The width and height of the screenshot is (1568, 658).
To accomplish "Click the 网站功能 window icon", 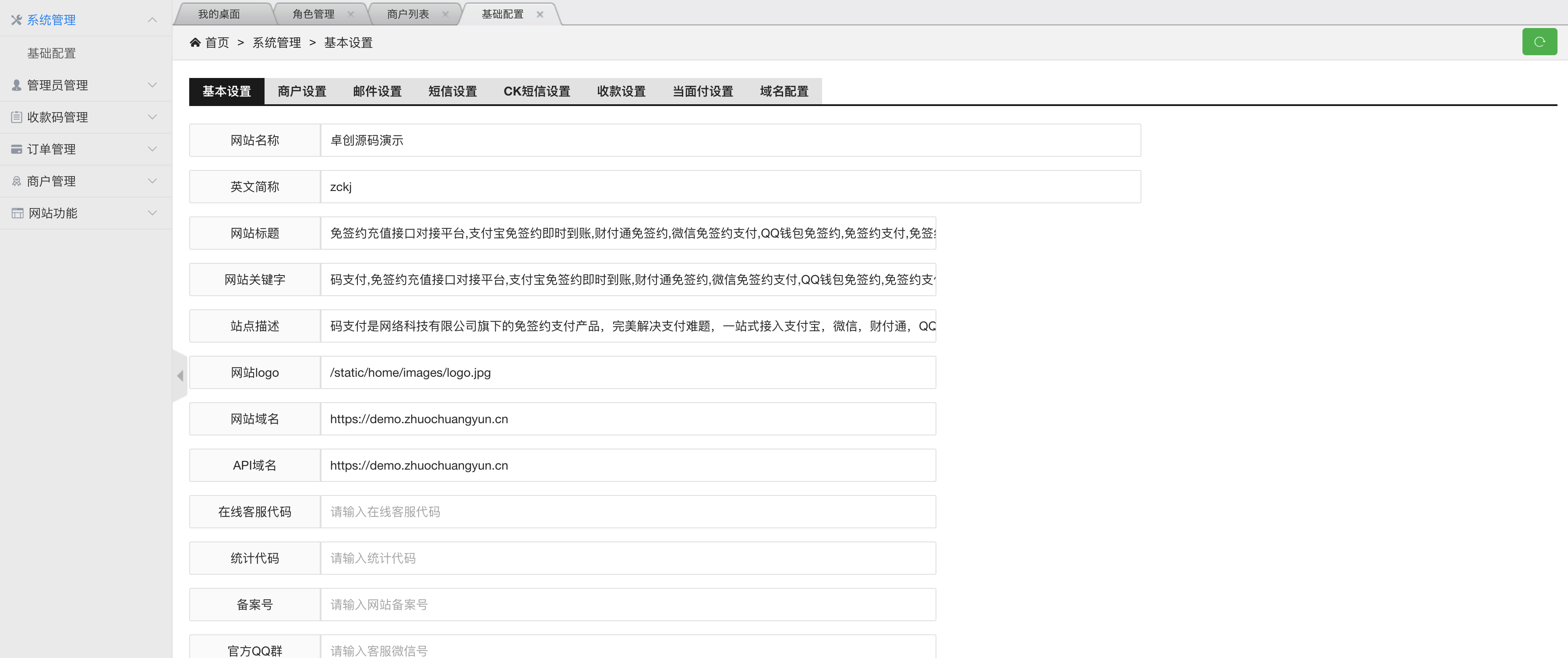I will [x=18, y=213].
